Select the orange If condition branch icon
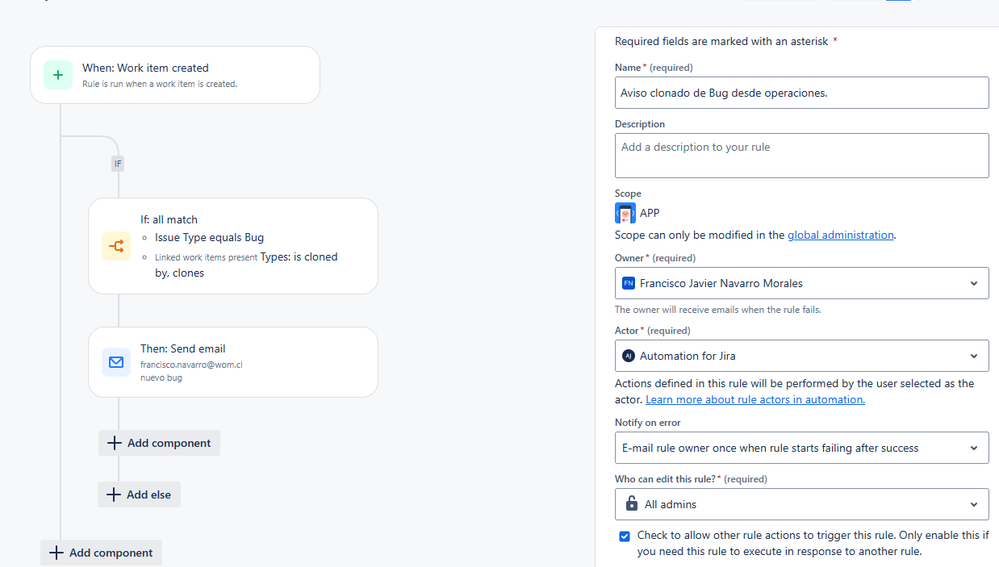999x567 pixels. click(116, 246)
